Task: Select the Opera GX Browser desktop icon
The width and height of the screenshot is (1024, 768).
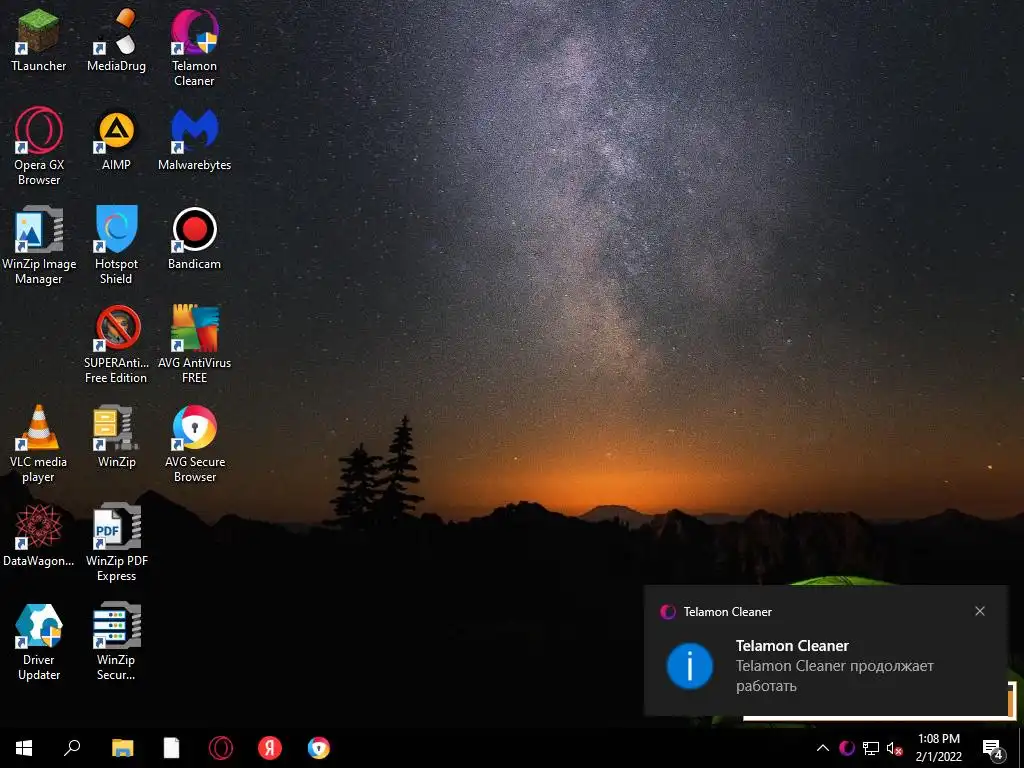Action: 39,146
